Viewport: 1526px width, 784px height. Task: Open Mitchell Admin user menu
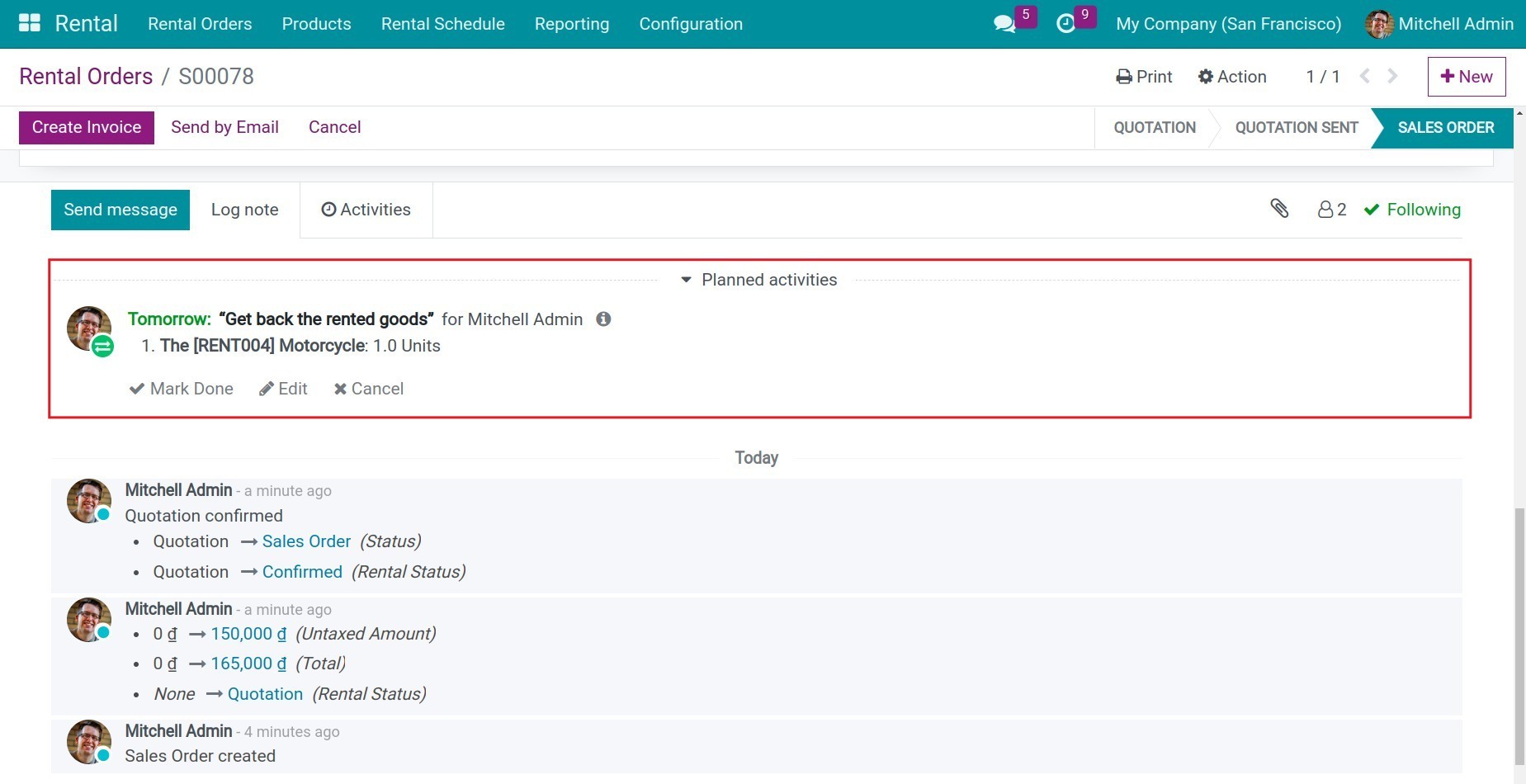click(1440, 24)
